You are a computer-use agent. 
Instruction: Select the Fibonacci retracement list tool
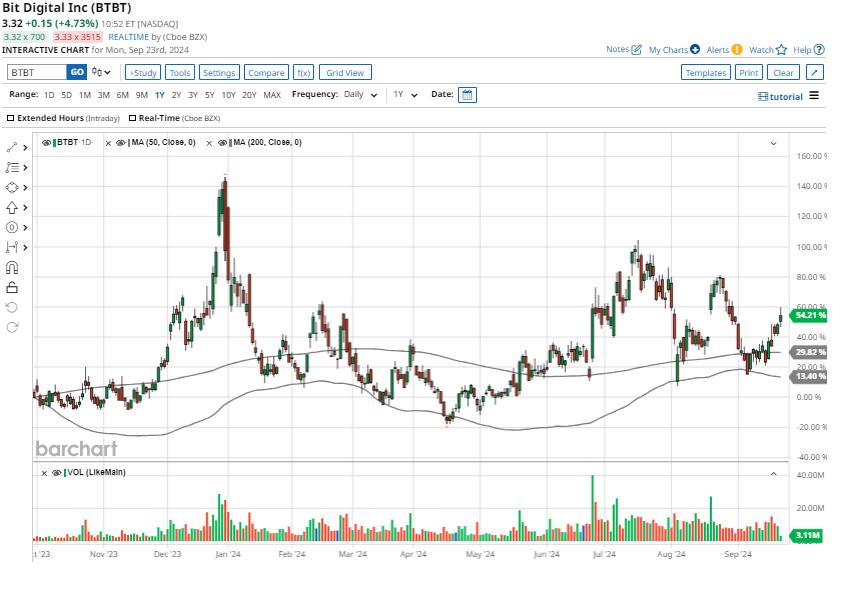click(x=11, y=168)
